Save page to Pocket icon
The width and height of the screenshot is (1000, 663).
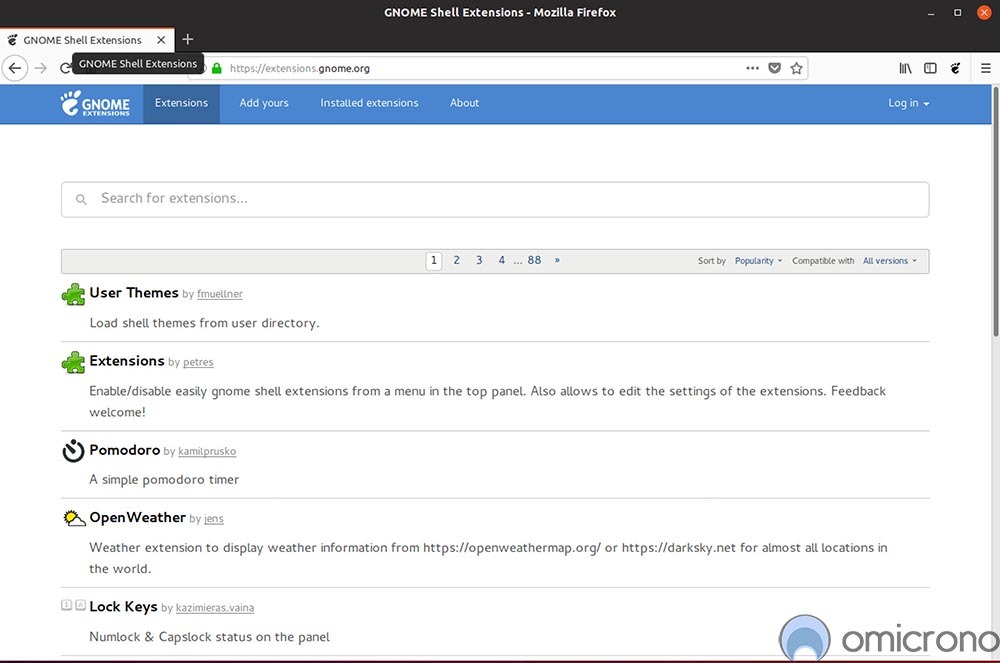point(774,68)
